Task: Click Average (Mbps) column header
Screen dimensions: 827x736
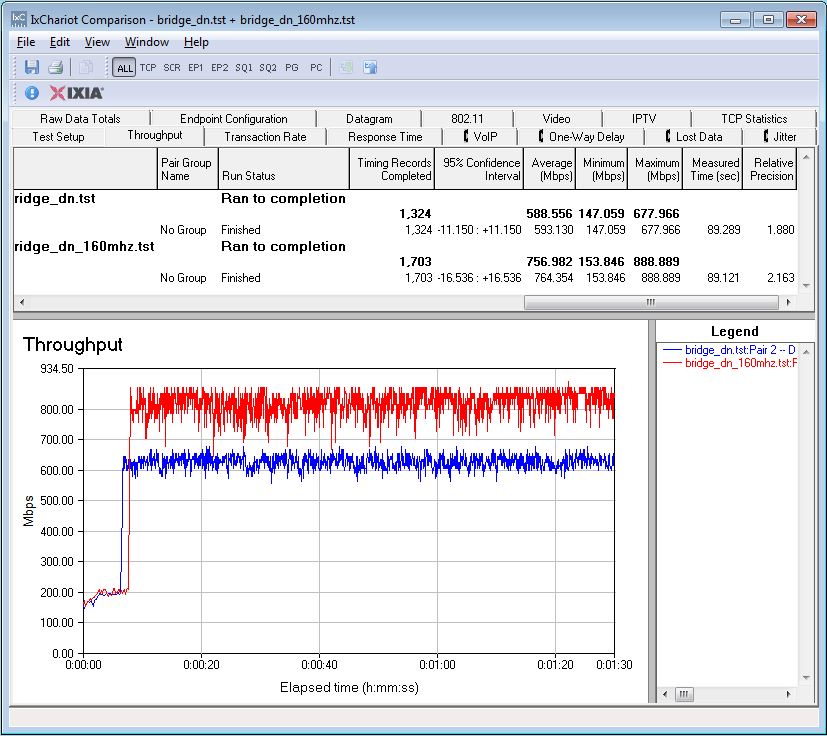Action: 550,169
